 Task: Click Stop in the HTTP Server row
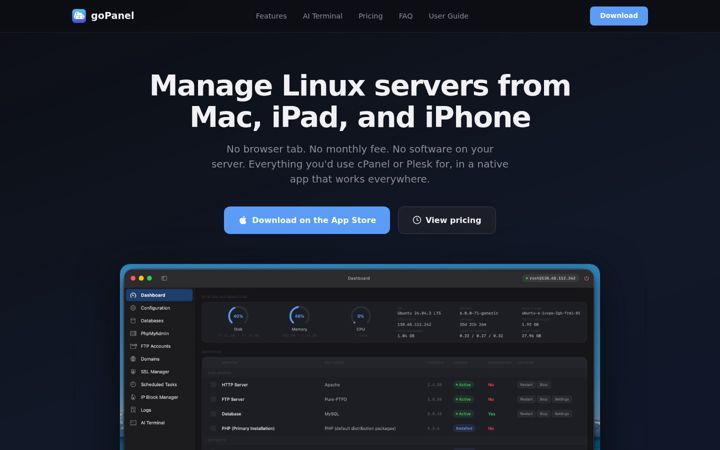point(544,385)
